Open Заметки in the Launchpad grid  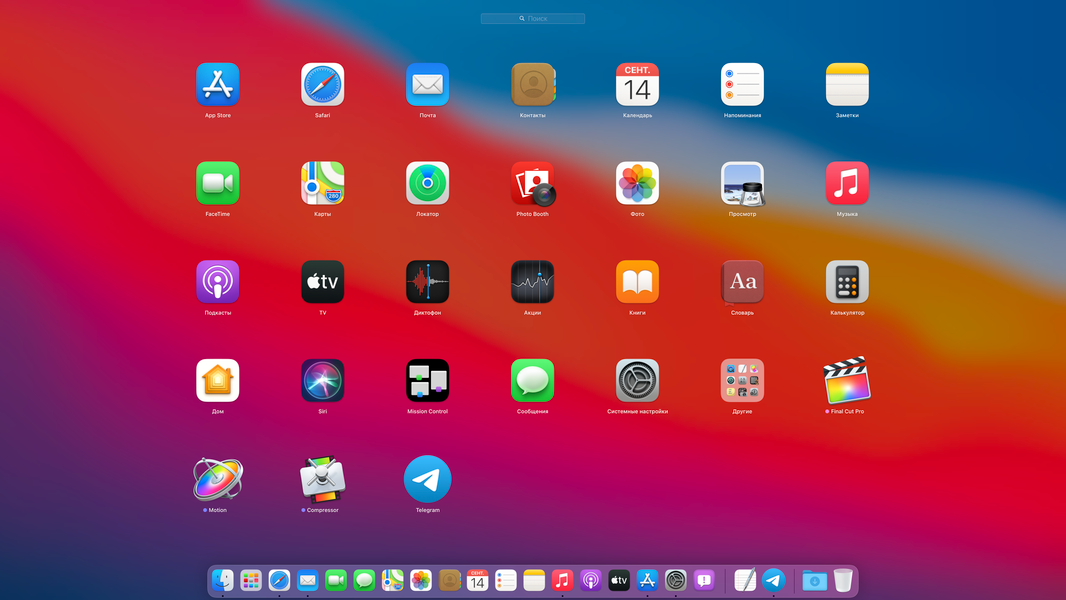pyautogui.click(x=847, y=84)
